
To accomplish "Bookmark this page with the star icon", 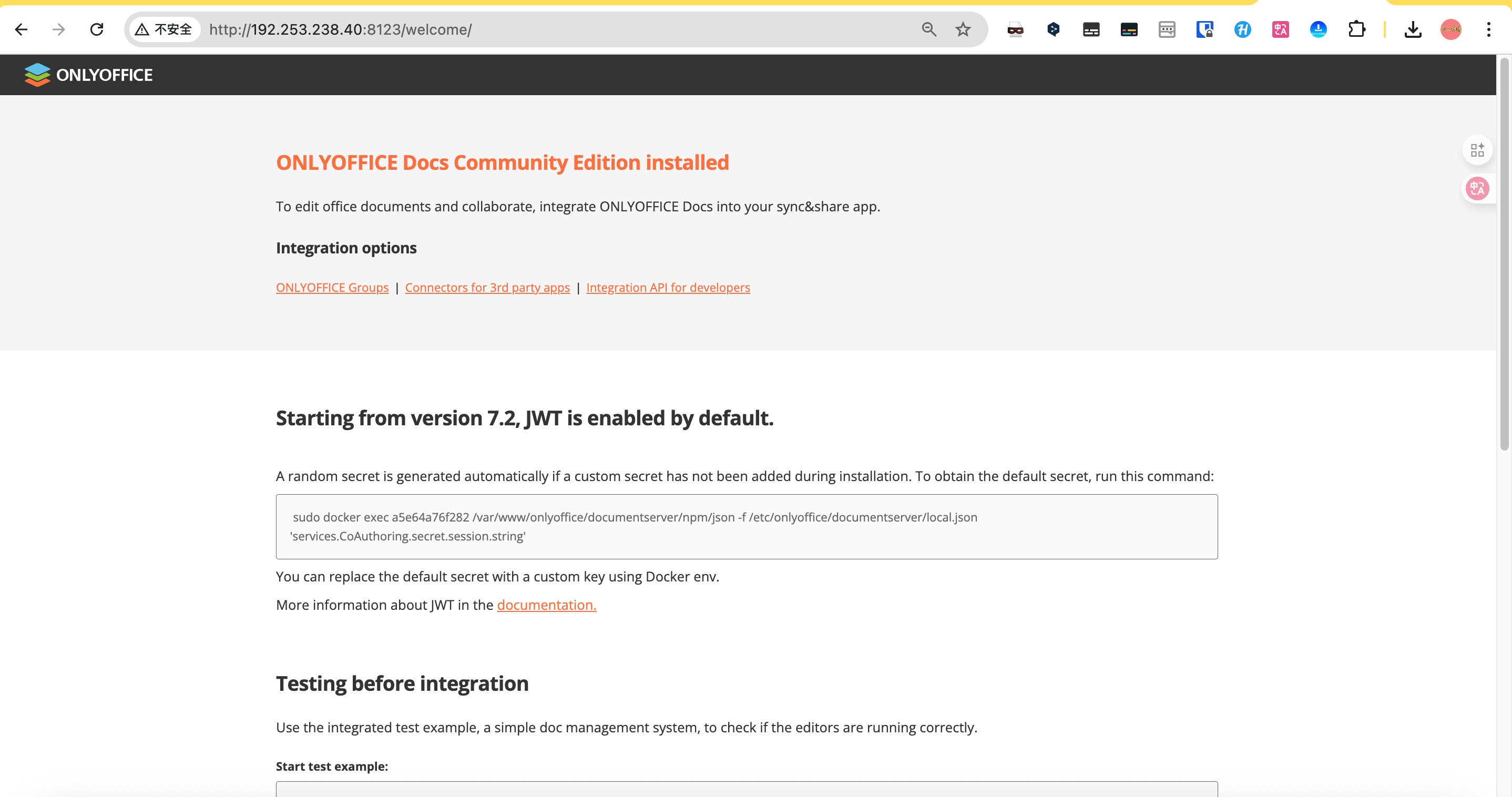I will click(963, 29).
